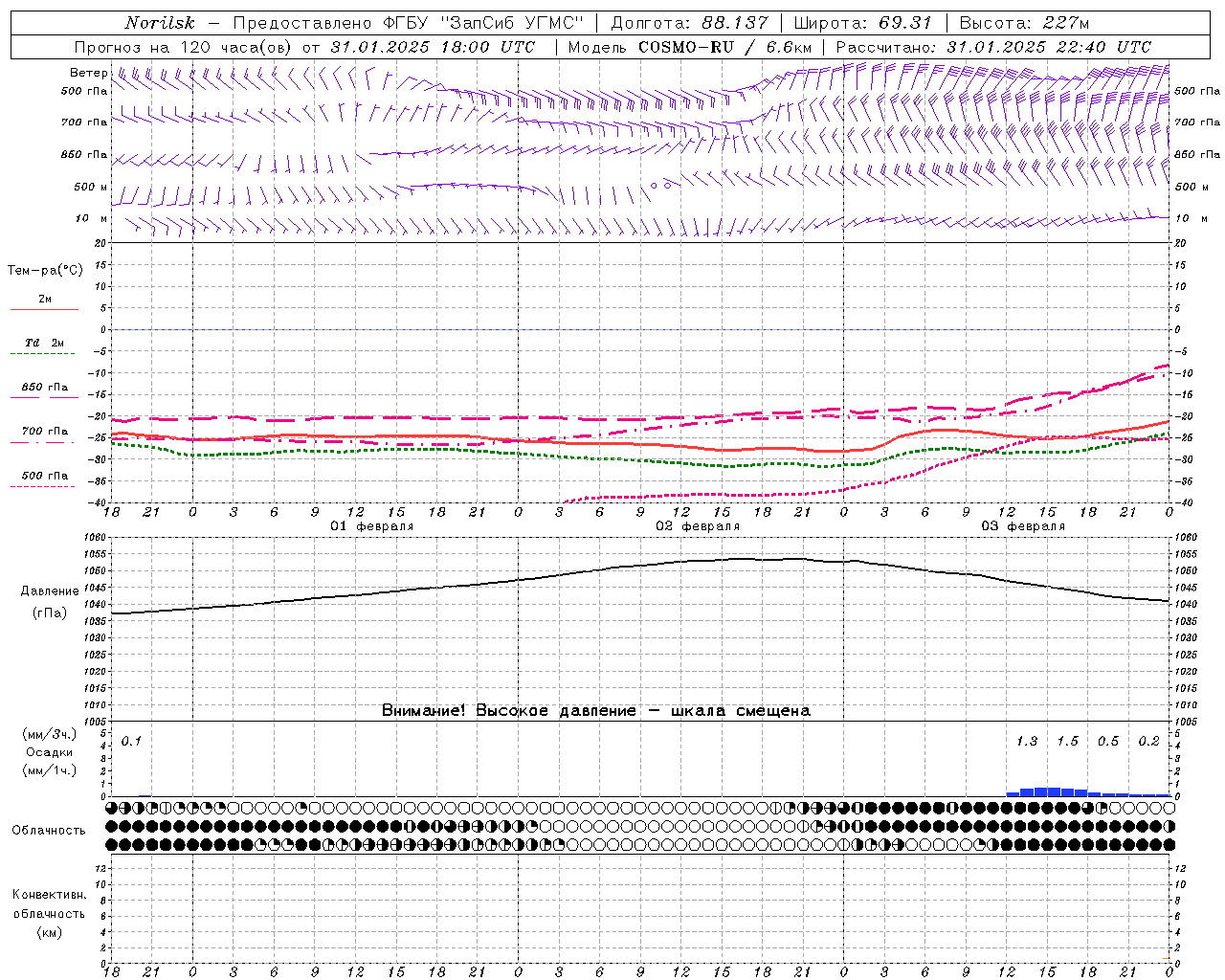Click the "Внимание! Высокое давление" warning text
Image resolution: width=1225 pixels, height=980 pixels.
[x=508, y=711]
